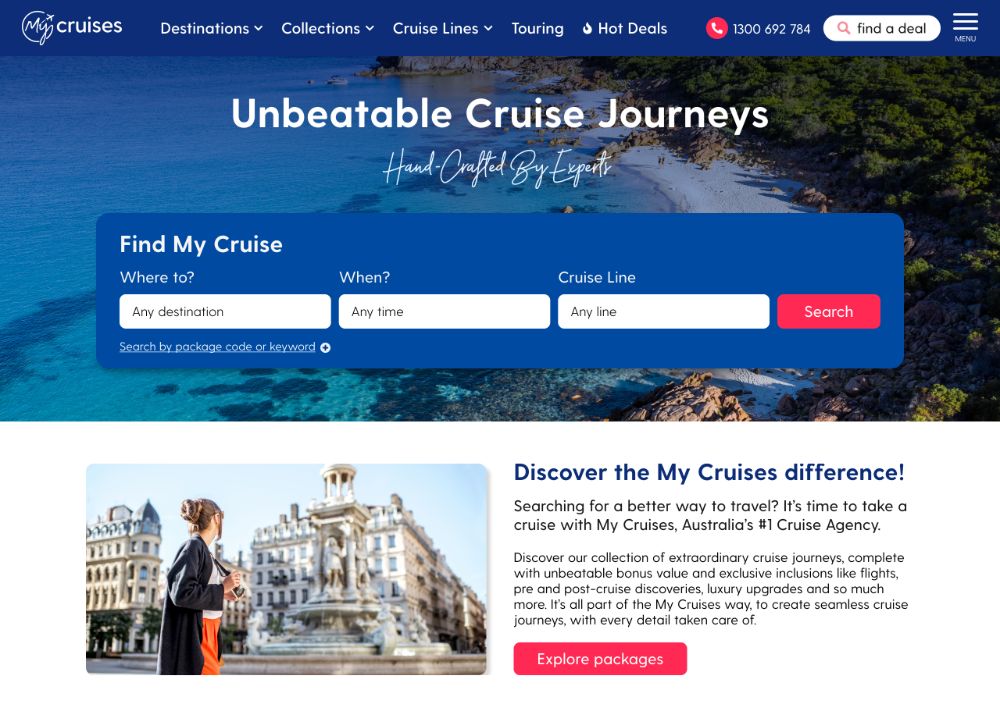
Task: Select the Any line cruise field
Action: (x=664, y=311)
